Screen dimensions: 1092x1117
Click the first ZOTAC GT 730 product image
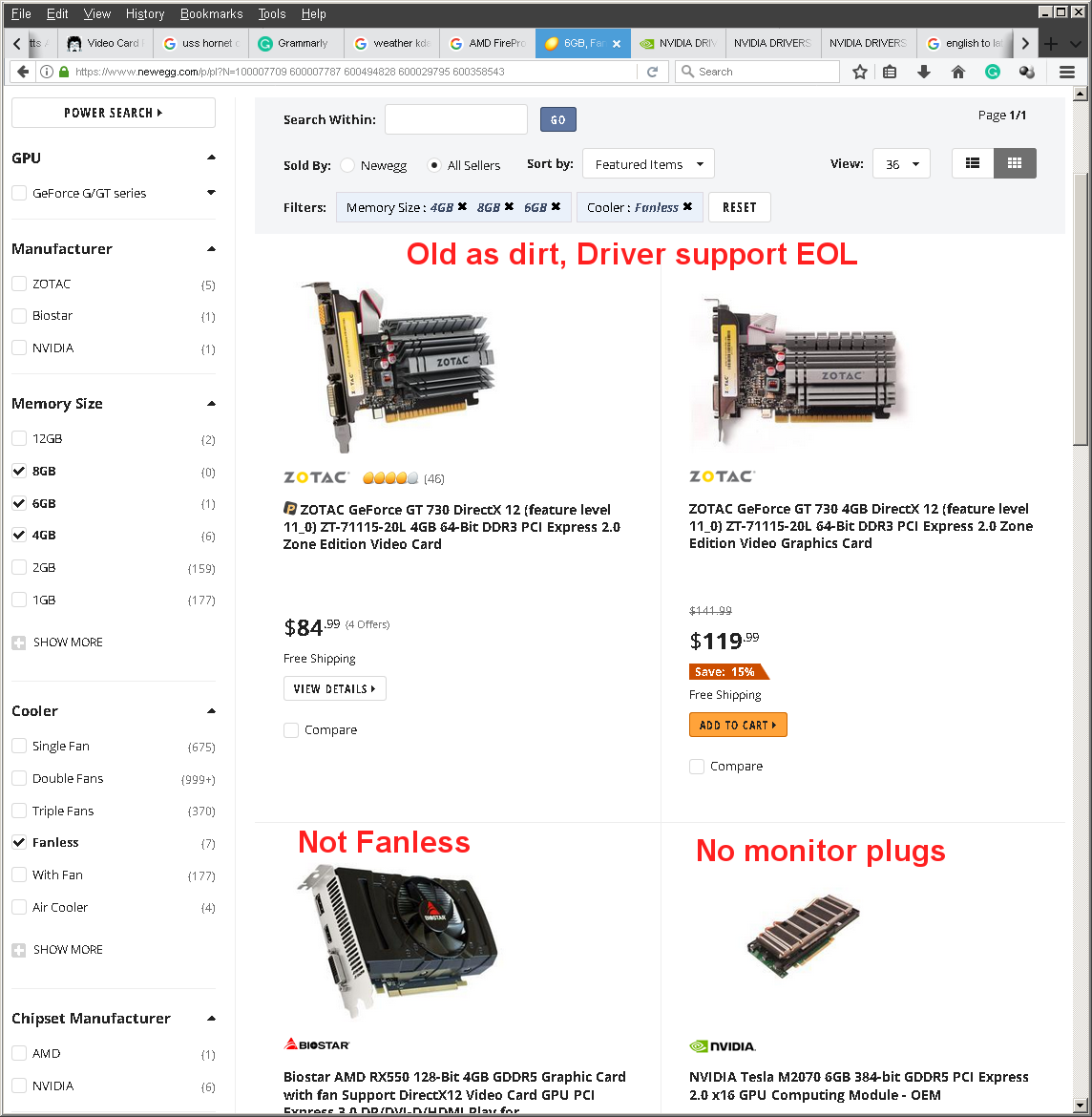click(x=397, y=367)
